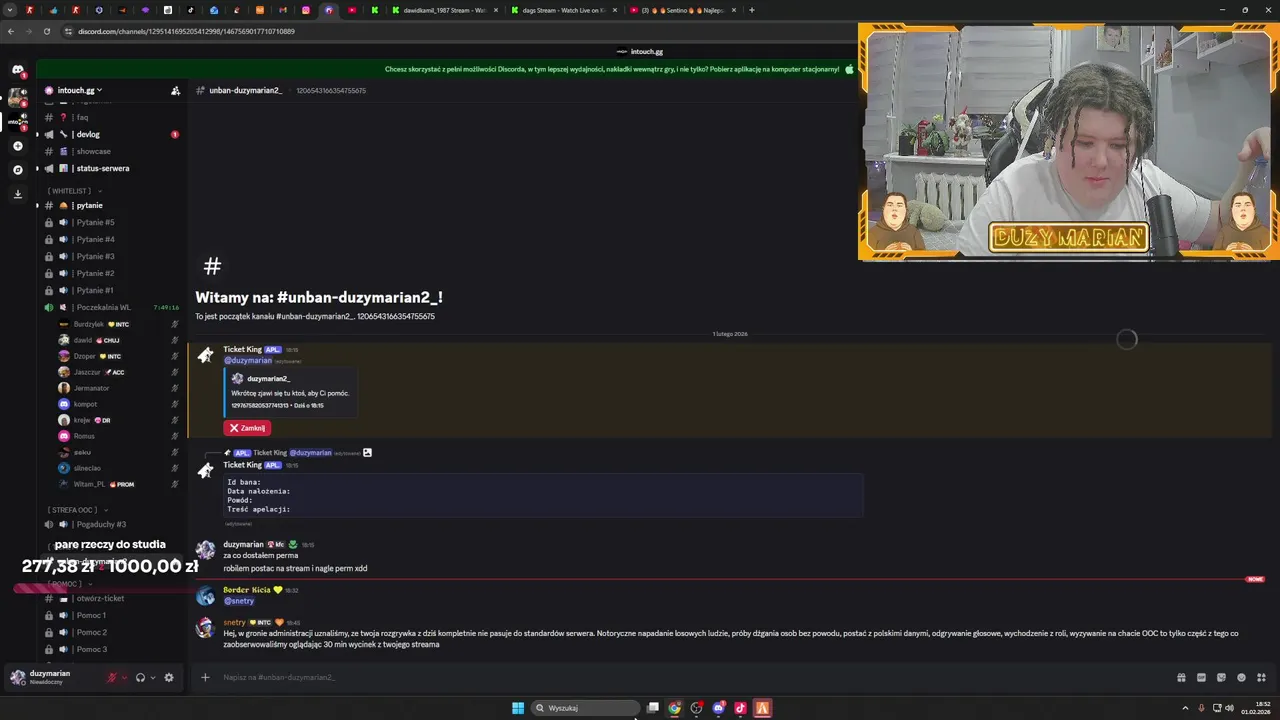Toggle muted mic icon for Romus
Viewport: 1280px width, 720px height.
pos(174,436)
